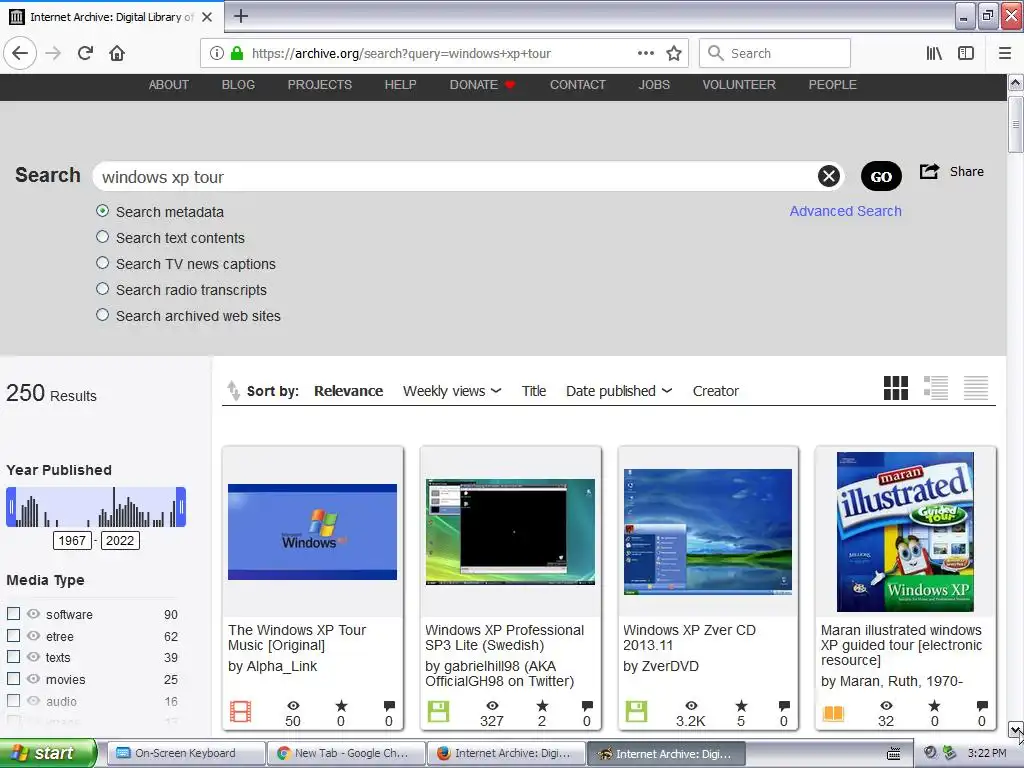Toggle eye icon next to movies
Screen dimensions: 1024x768
33,679
